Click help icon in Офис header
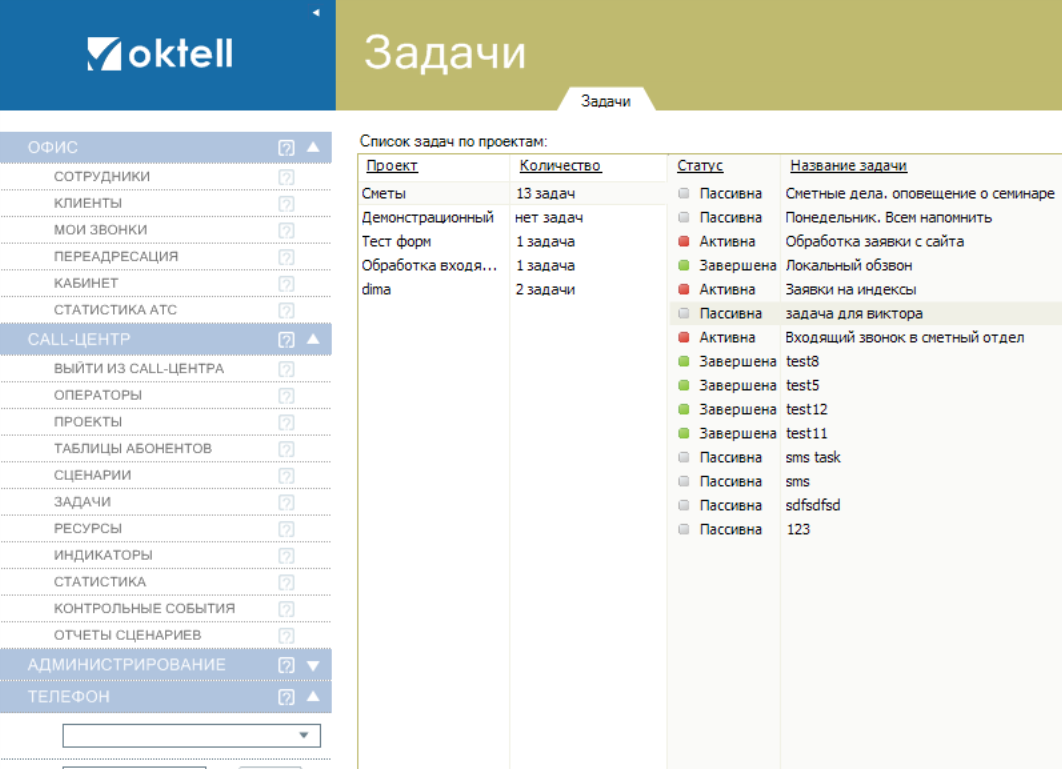 (x=286, y=148)
